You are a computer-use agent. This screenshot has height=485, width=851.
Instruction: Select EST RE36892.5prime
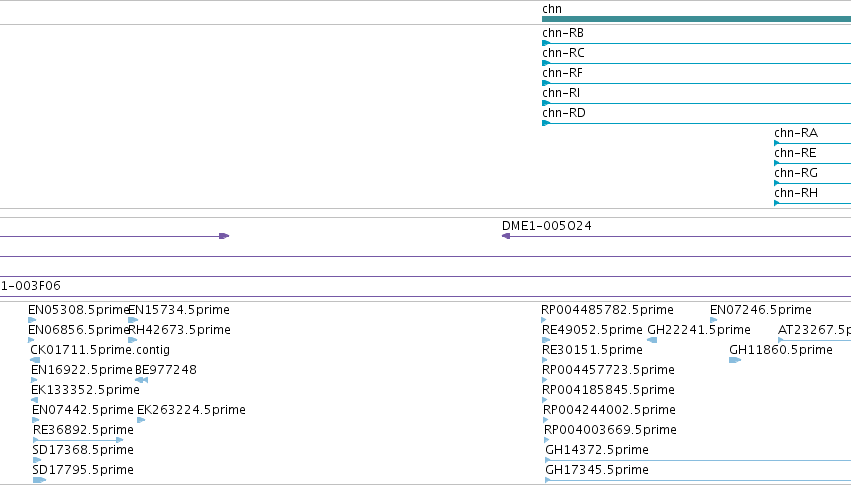(x=83, y=430)
